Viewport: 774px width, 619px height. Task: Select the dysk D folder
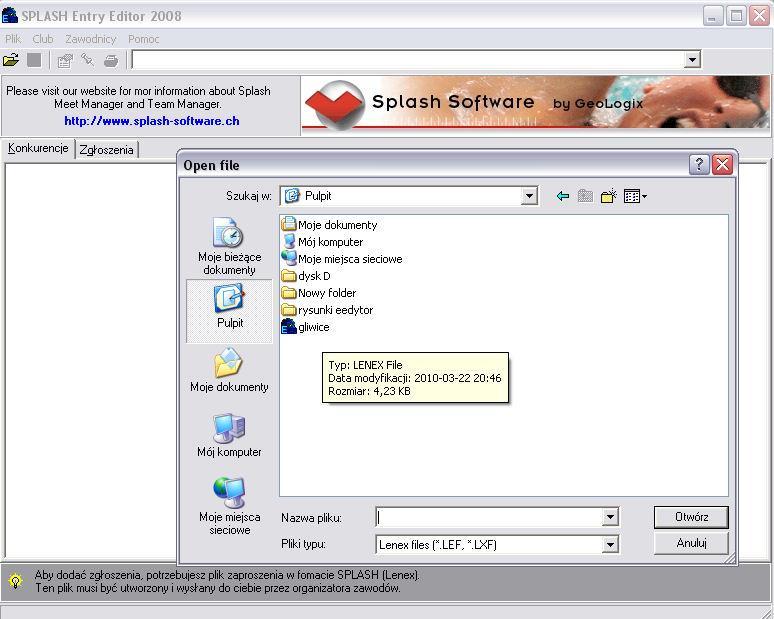click(306, 276)
